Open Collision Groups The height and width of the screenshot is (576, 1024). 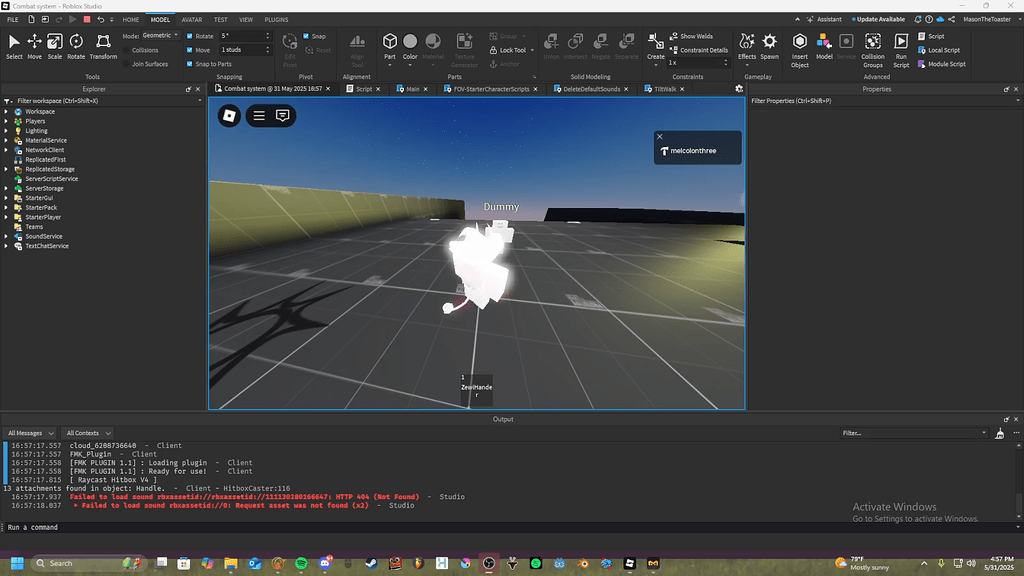[873, 50]
